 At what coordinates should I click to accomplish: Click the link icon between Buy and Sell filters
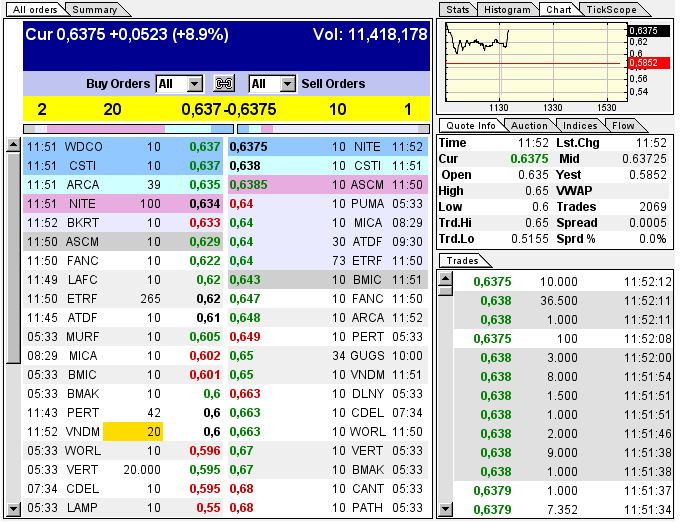pyautogui.click(x=224, y=83)
